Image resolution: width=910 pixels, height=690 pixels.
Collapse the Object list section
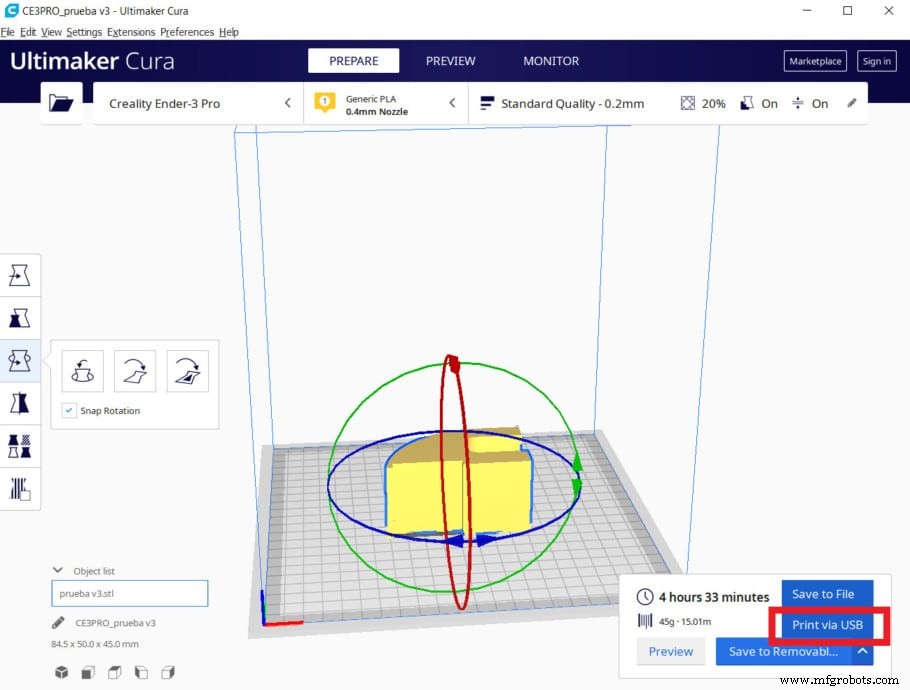pos(58,570)
